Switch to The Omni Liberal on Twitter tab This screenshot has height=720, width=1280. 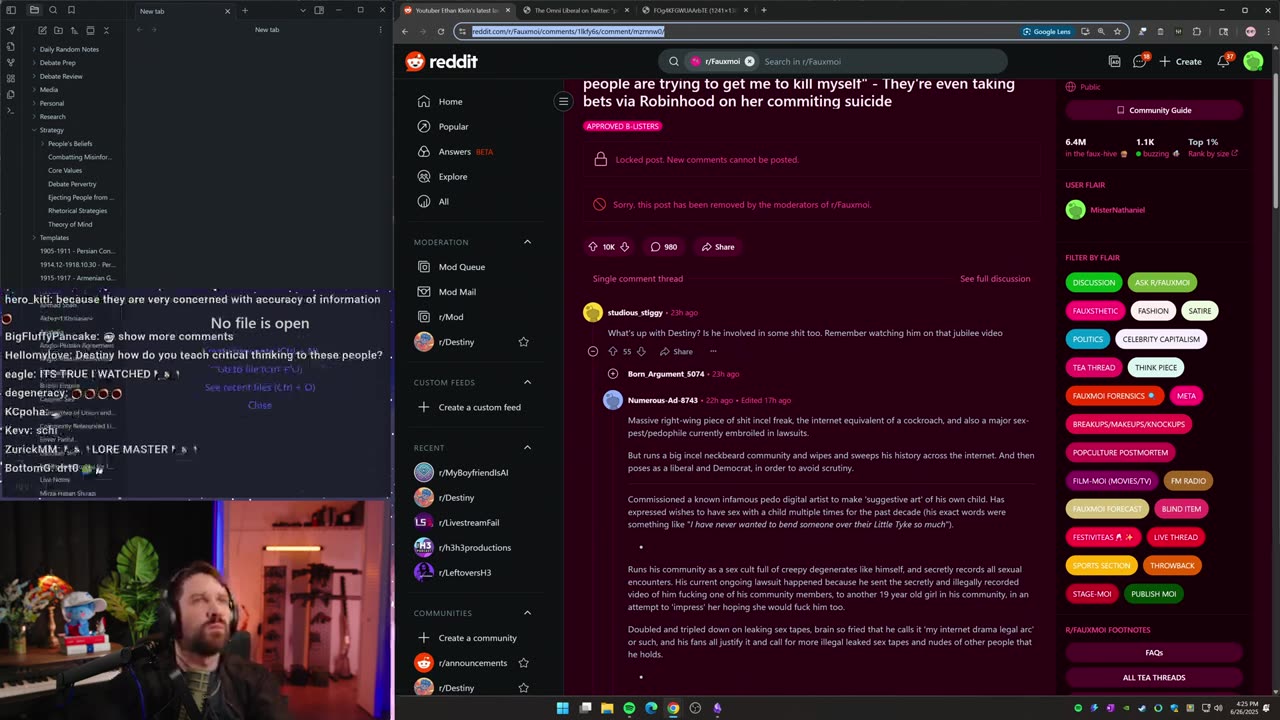coord(575,10)
